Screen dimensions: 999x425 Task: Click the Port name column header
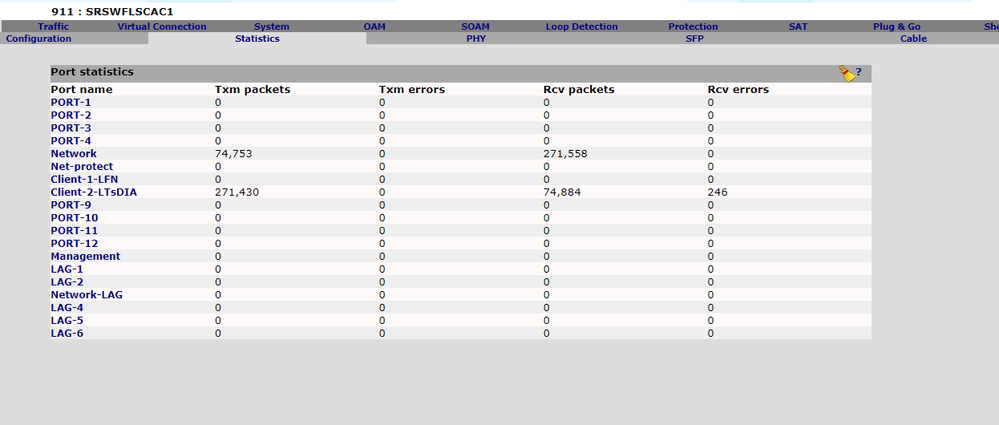pos(82,90)
